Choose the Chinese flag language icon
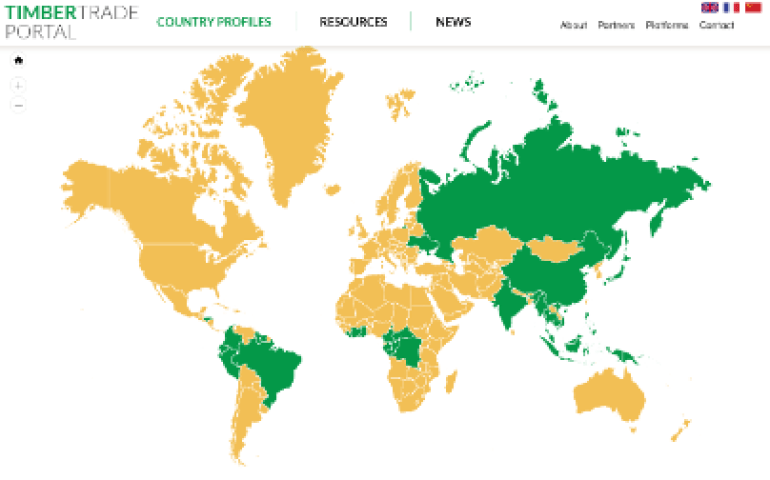 753,8
